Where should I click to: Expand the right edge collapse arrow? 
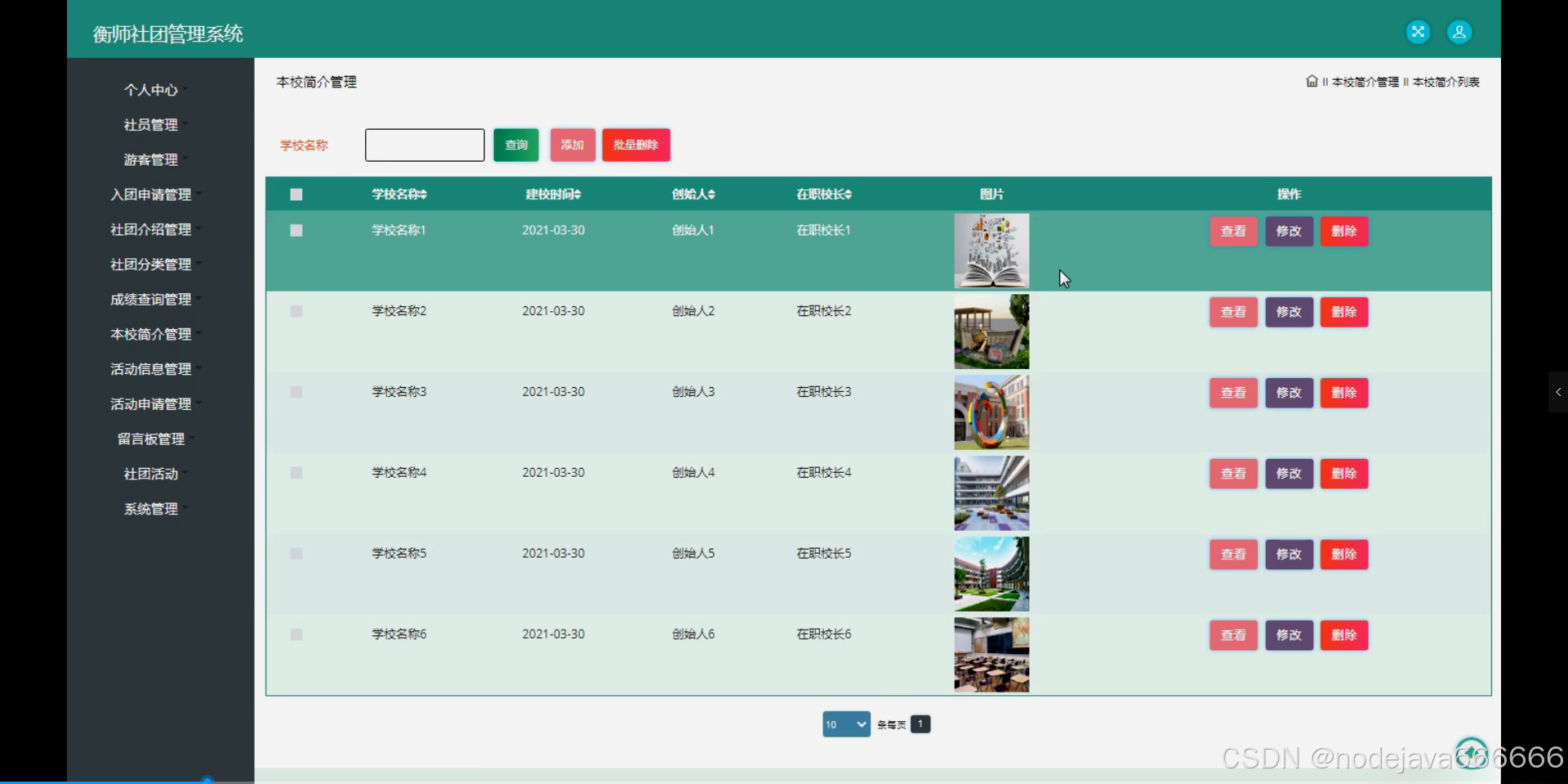click(1558, 392)
